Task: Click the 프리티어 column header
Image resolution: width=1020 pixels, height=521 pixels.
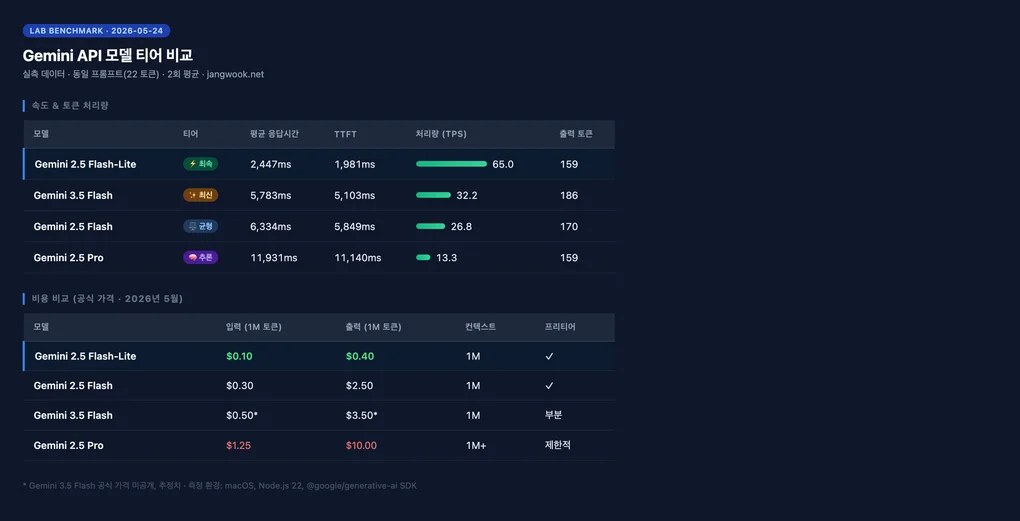Action: click(x=560, y=327)
